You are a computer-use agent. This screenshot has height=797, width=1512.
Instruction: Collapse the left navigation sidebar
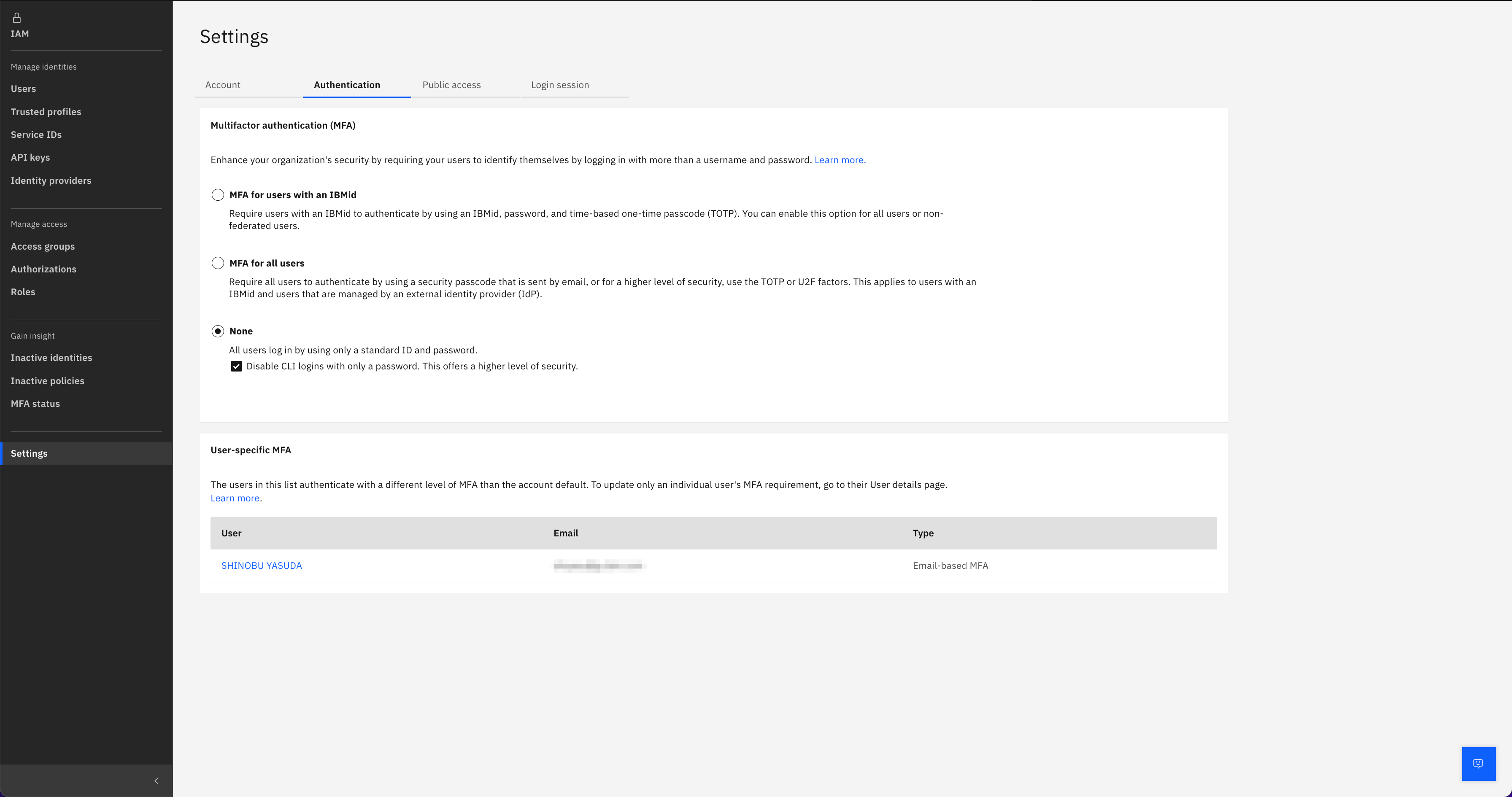(156, 781)
